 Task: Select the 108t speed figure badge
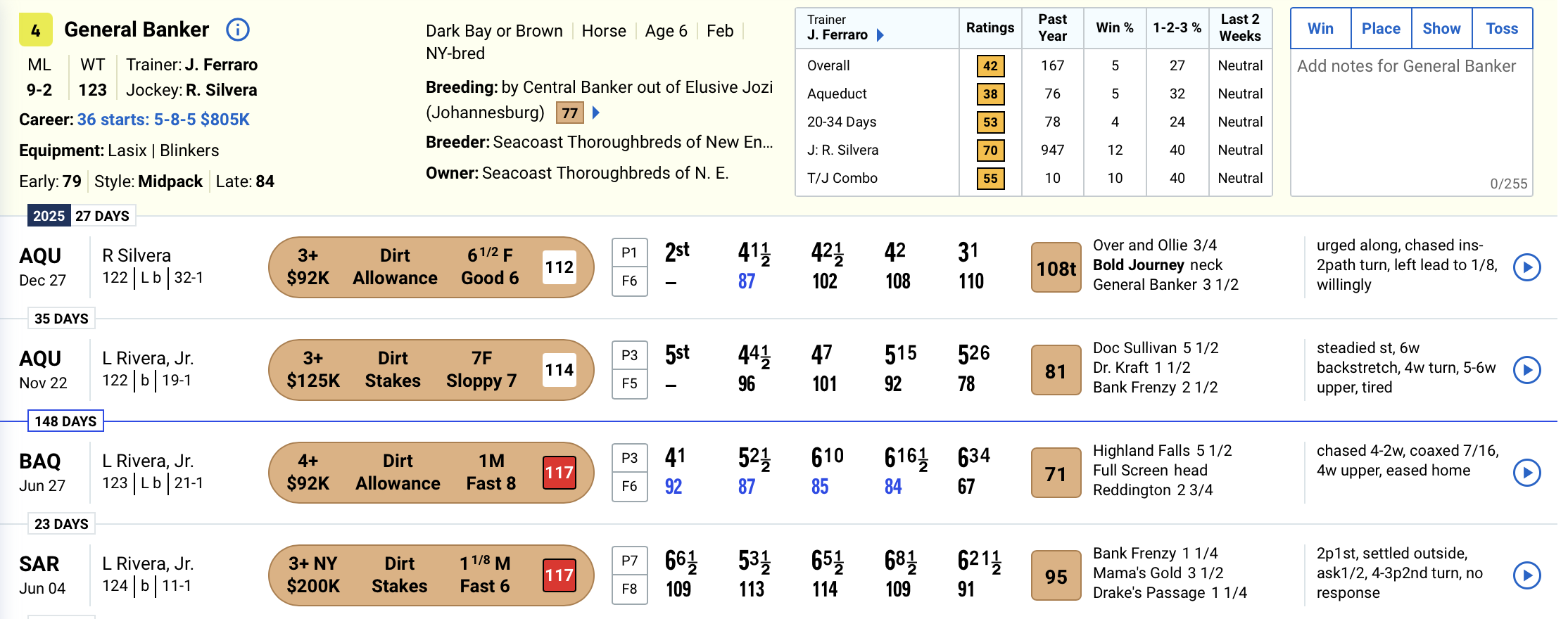(1056, 268)
